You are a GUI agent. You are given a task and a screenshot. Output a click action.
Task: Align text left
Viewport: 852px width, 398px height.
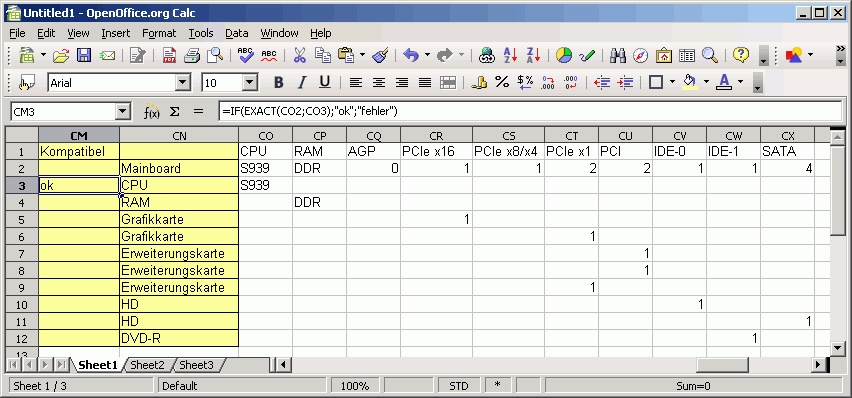pos(356,83)
